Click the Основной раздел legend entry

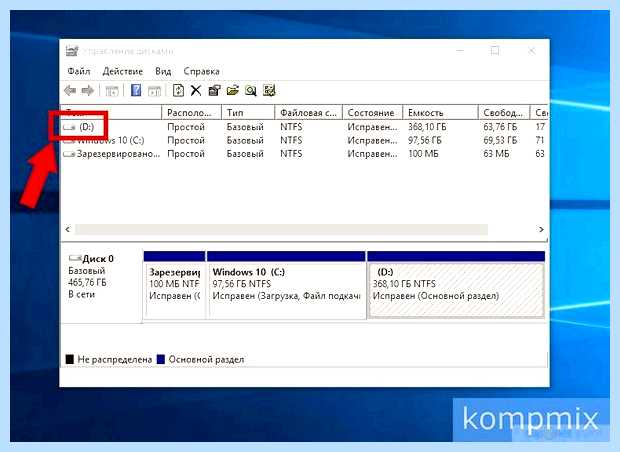tap(200, 359)
